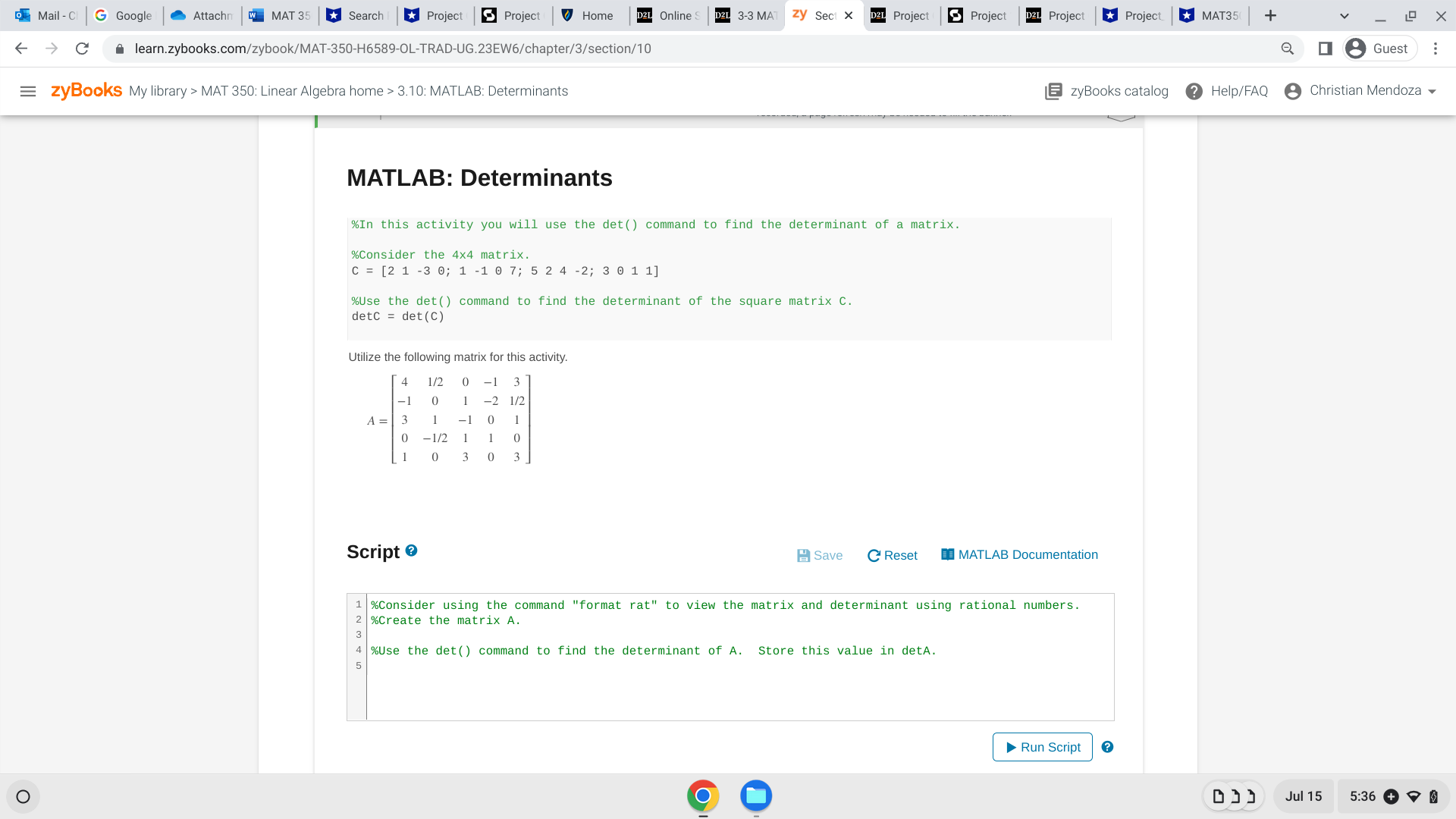Click the Save icon in the Script section
Screen dimensions: 1456x819
click(803, 555)
